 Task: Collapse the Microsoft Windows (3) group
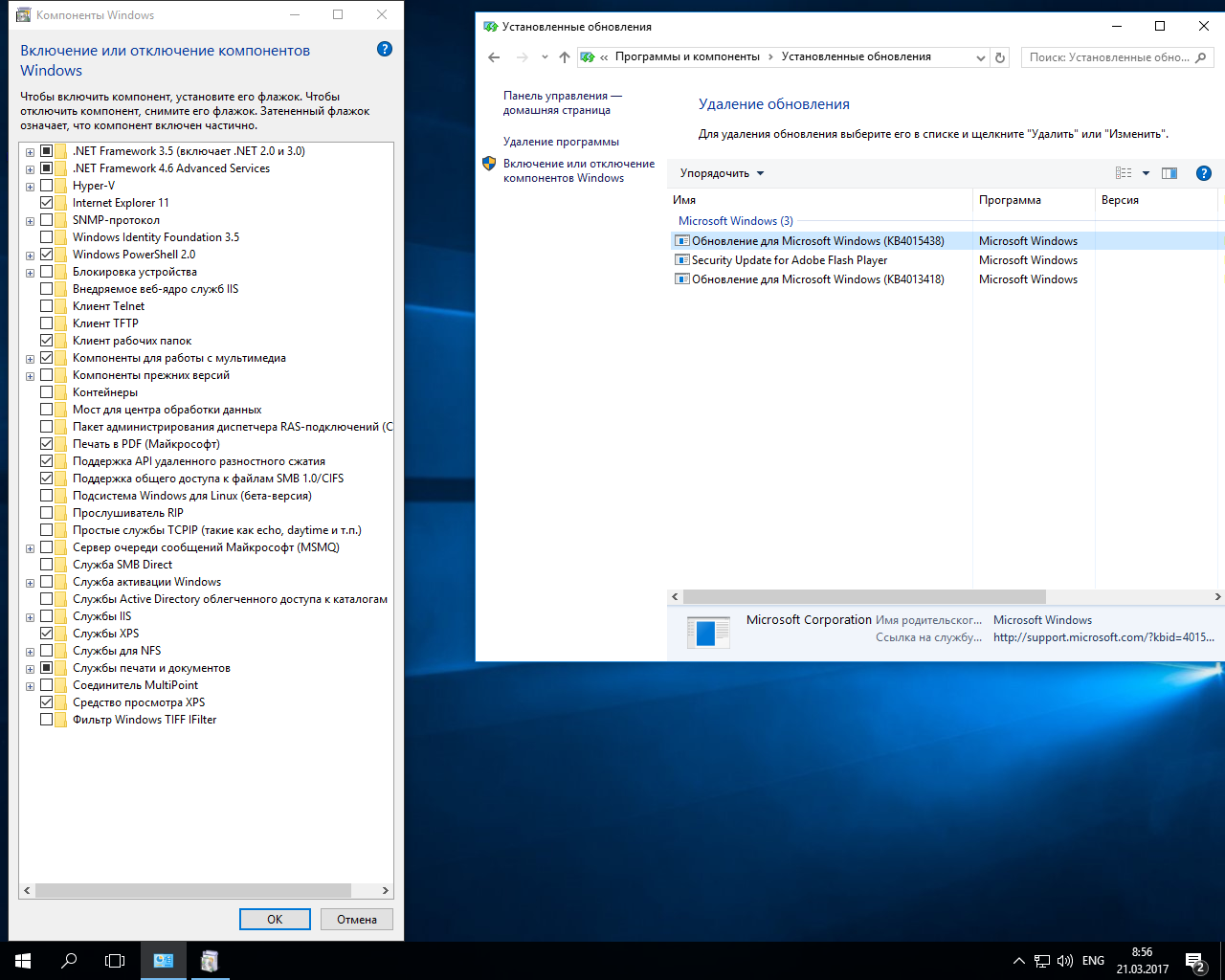coord(736,221)
